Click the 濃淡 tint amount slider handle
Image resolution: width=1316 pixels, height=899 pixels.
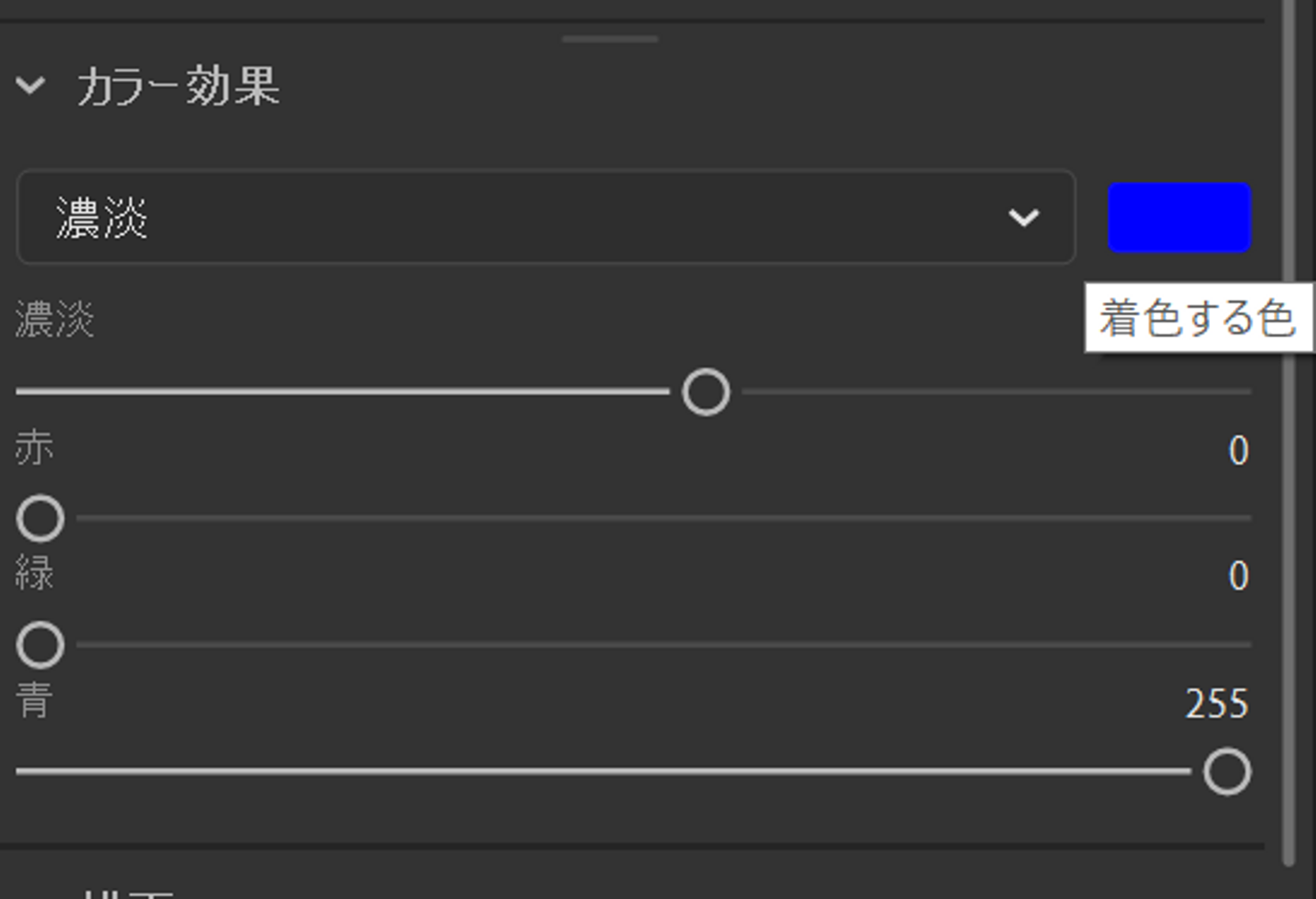point(706,393)
